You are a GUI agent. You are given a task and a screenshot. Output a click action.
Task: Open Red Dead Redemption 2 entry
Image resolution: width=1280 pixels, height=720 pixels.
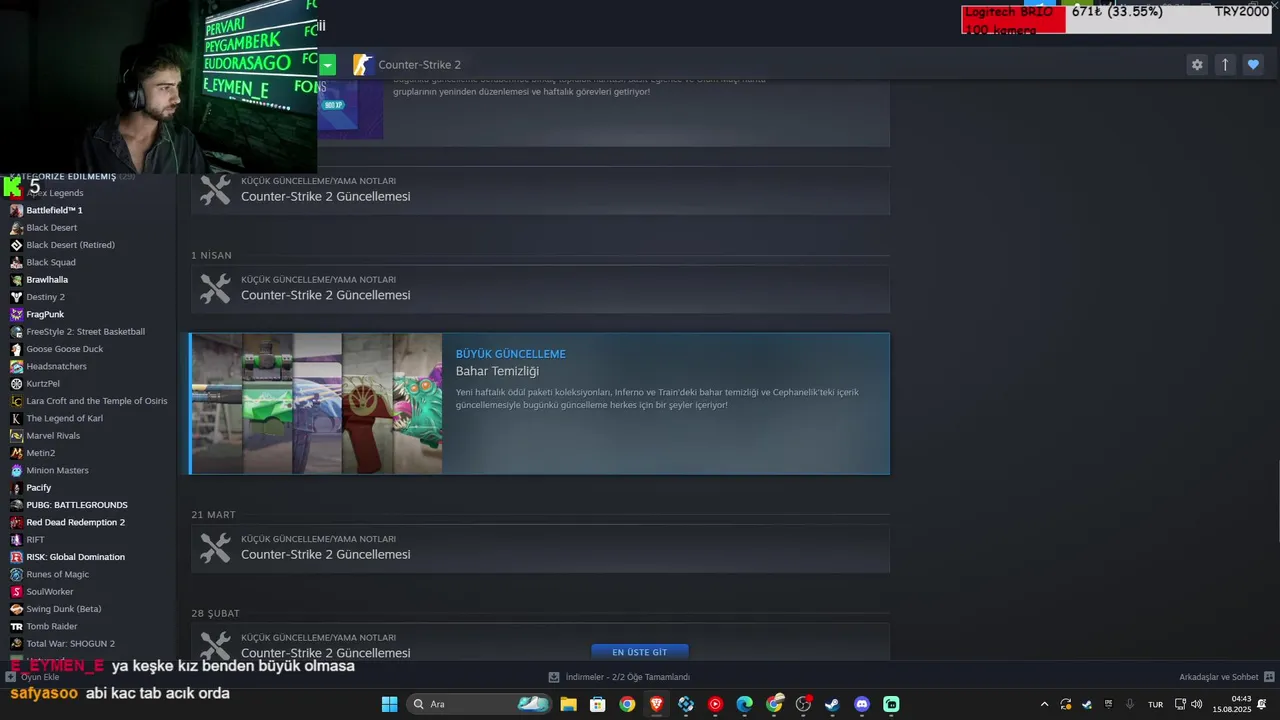click(x=75, y=522)
